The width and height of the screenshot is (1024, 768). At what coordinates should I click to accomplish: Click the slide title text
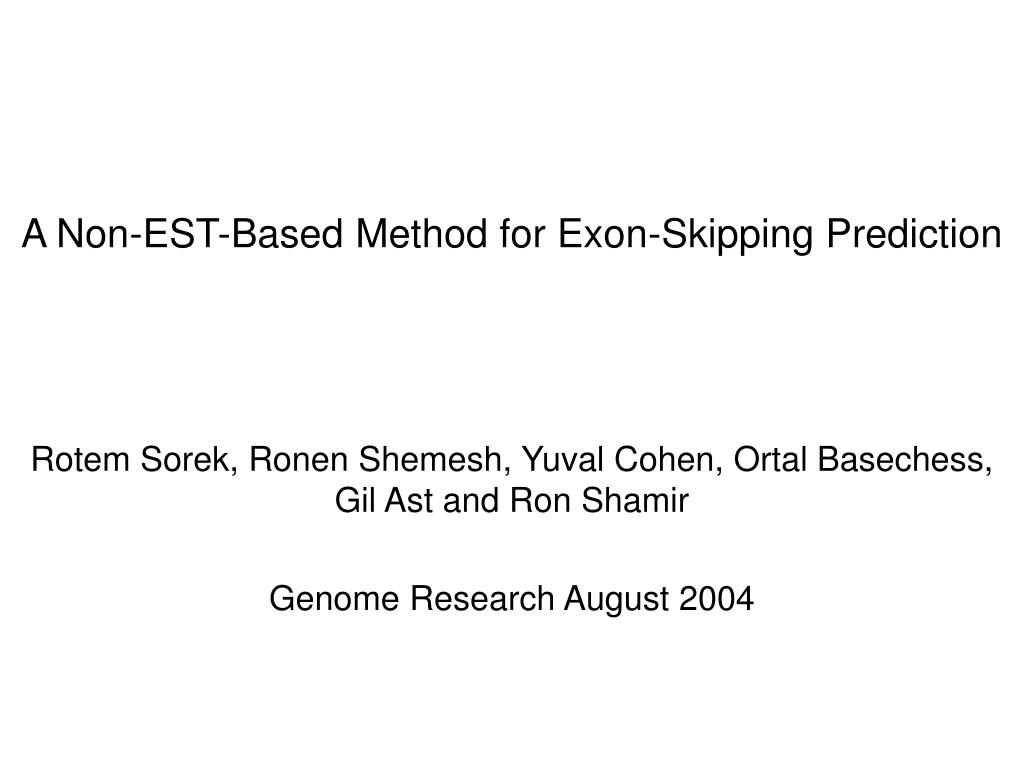click(x=511, y=234)
